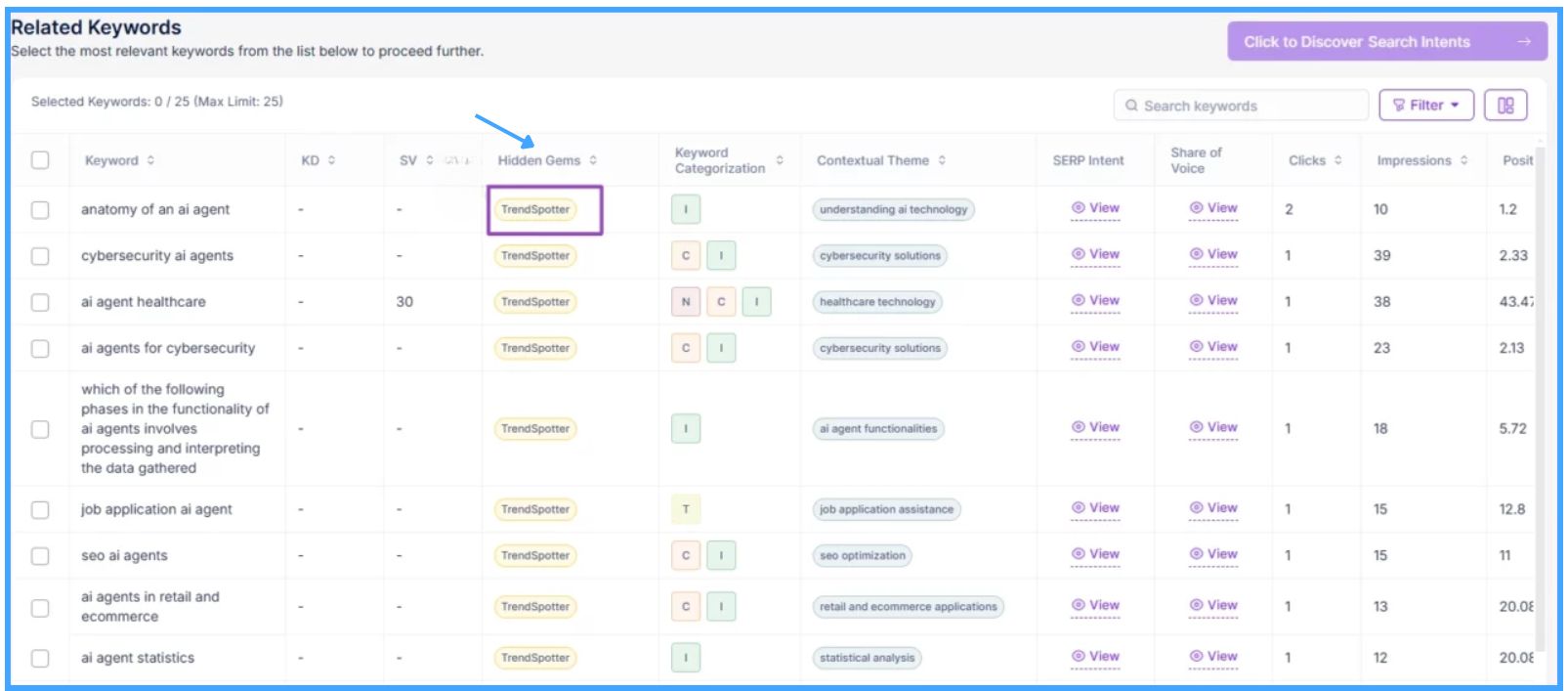Screen dimensions: 1568x691
Task: Open the Filter dropdown
Action: pos(1425,106)
